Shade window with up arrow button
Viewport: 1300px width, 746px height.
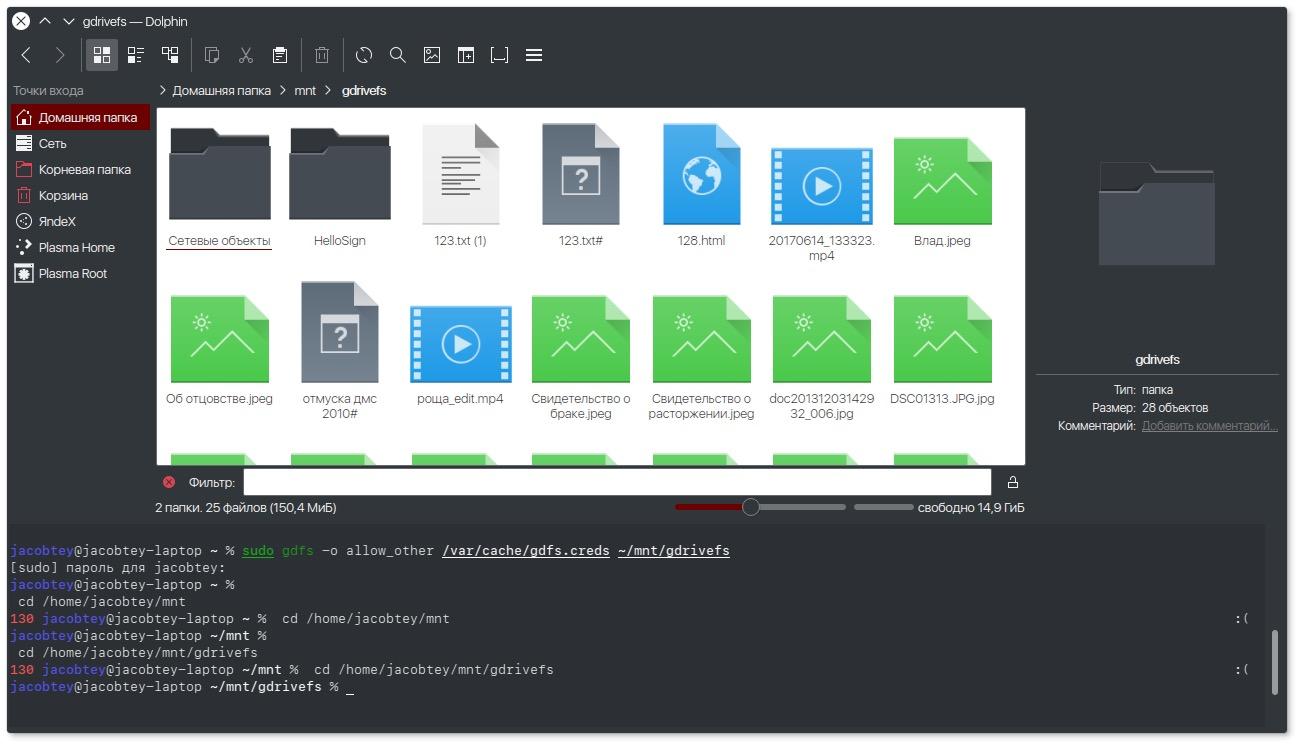(x=45, y=21)
